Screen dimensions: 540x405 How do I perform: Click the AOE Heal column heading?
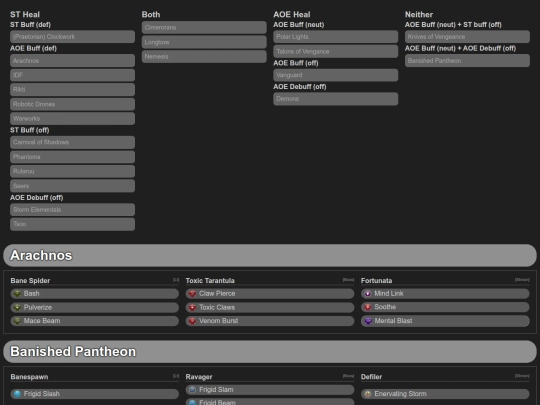tap(292, 14)
